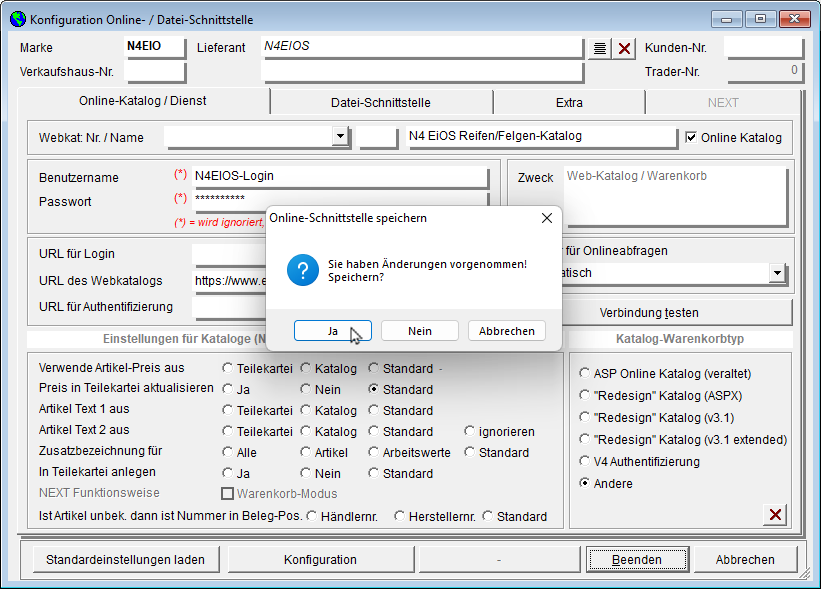This screenshot has height=589, width=821.
Task: Decline saving with Nein button
Action: 420,331
